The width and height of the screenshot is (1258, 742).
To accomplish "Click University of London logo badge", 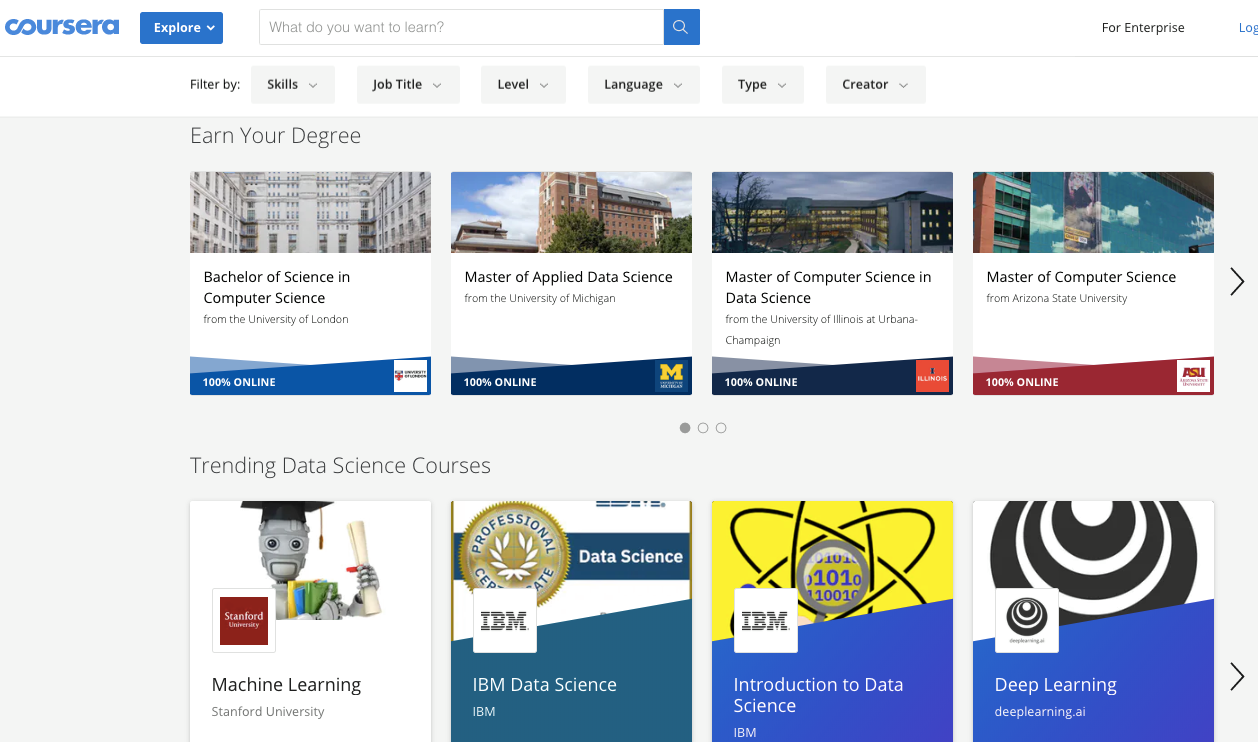I will click(x=410, y=376).
